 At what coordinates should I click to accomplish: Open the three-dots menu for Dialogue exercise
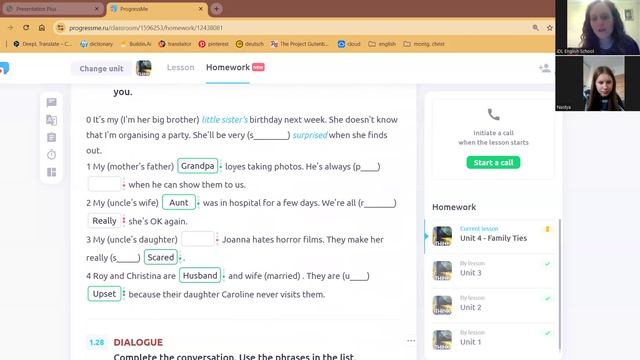(411, 341)
